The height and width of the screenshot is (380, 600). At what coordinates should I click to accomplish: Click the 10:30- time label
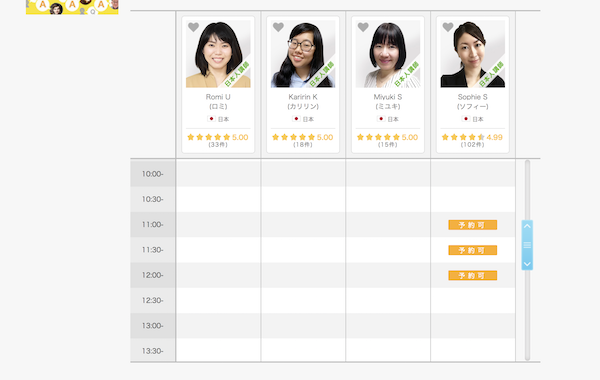pyautogui.click(x=153, y=199)
